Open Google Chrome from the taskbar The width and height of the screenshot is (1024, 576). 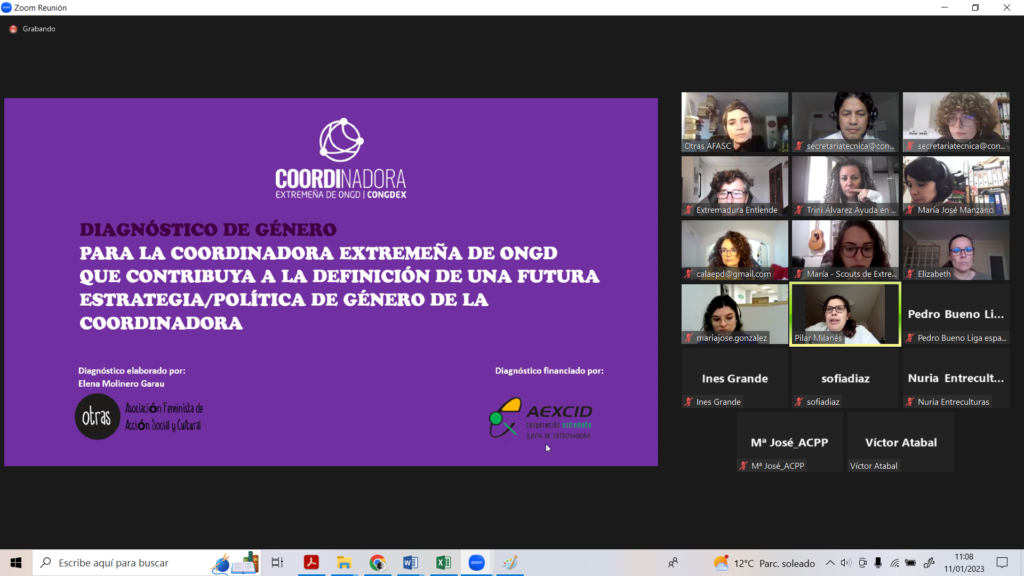pos(376,563)
